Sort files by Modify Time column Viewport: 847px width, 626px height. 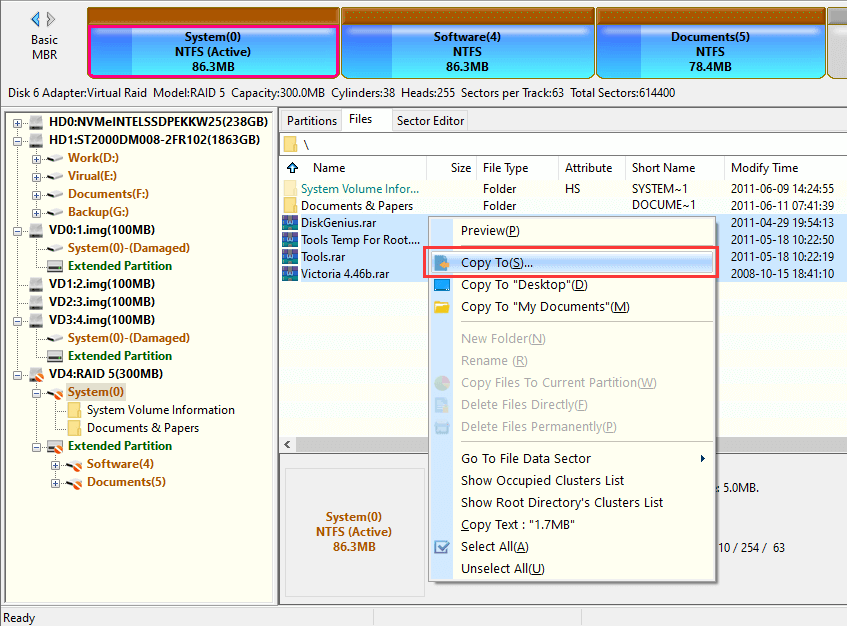764,168
